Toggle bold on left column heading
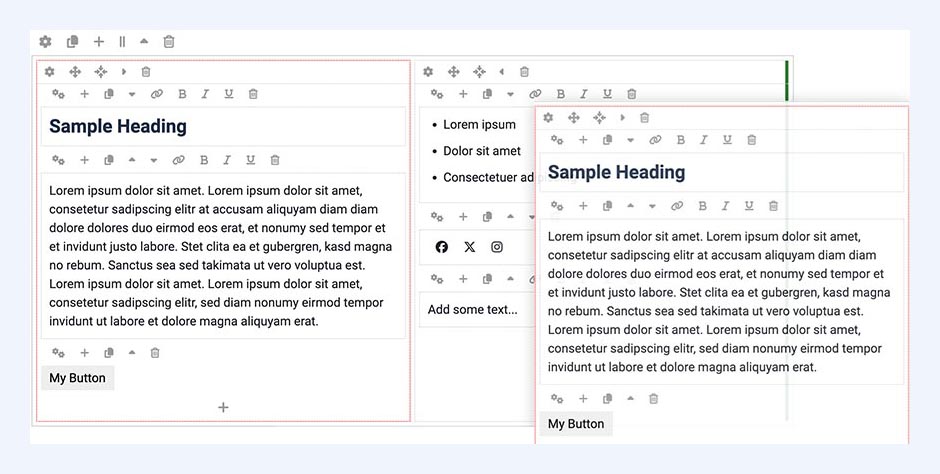 pos(182,94)
